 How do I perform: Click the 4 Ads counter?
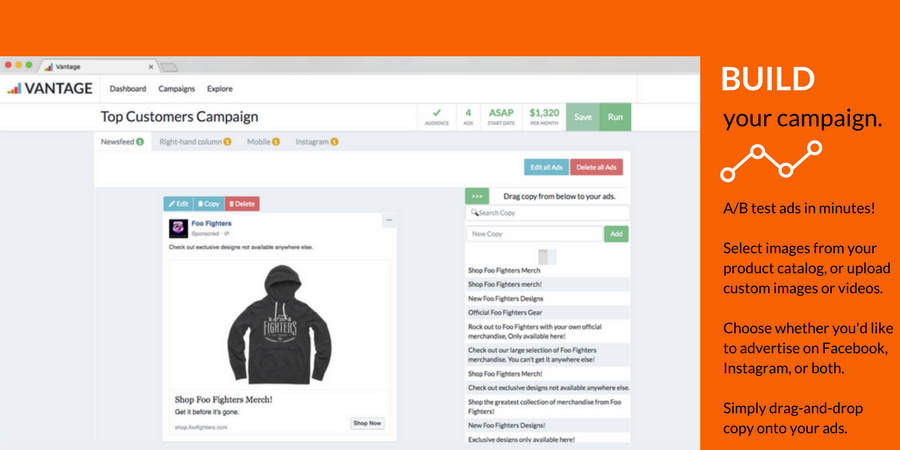pos(468,117)
